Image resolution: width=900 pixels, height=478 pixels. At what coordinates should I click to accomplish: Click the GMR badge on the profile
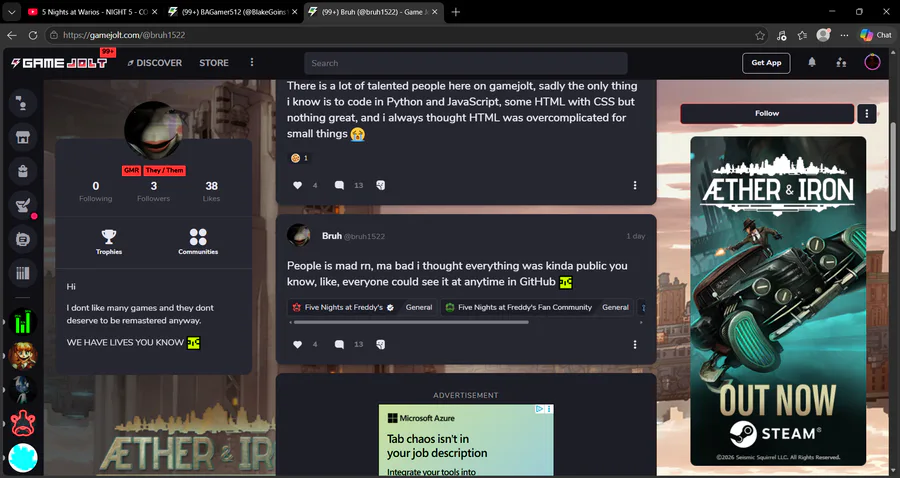coord(131,170)
